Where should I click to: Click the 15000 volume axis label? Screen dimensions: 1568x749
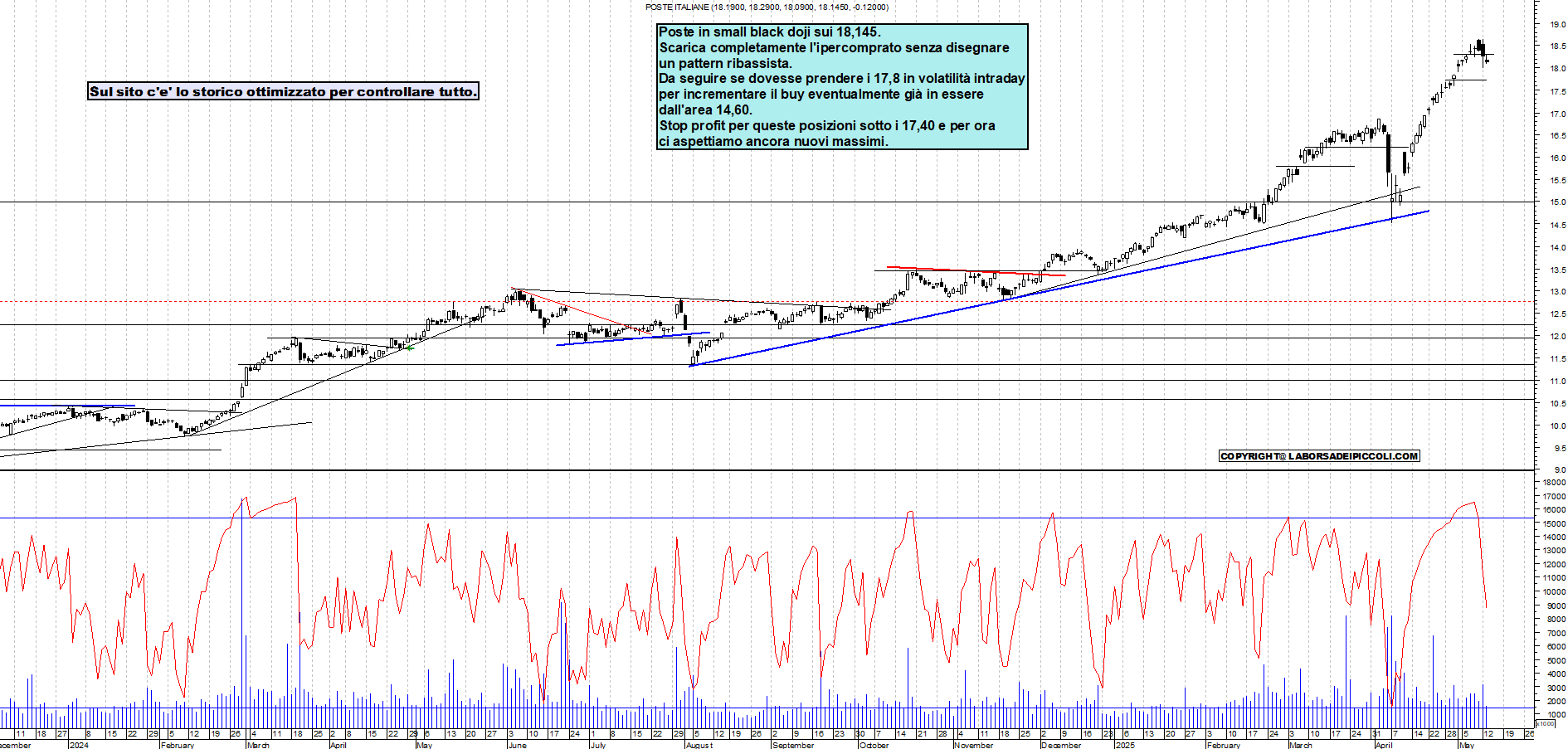coord(1554,523)
